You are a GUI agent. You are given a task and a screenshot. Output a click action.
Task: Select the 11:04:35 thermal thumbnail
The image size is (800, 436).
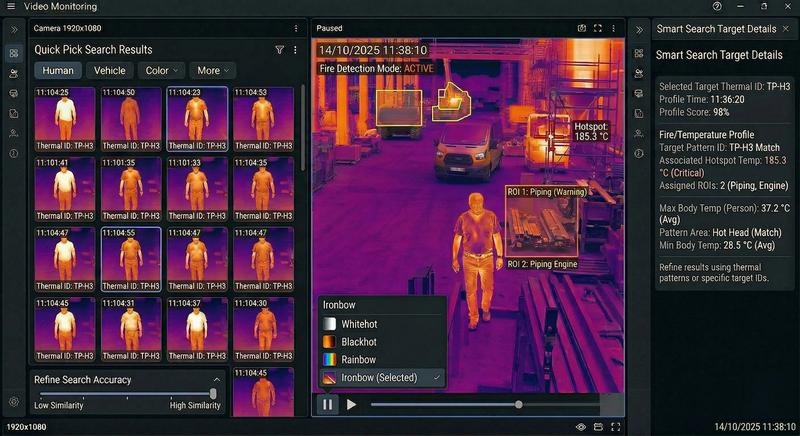point(264,189)
